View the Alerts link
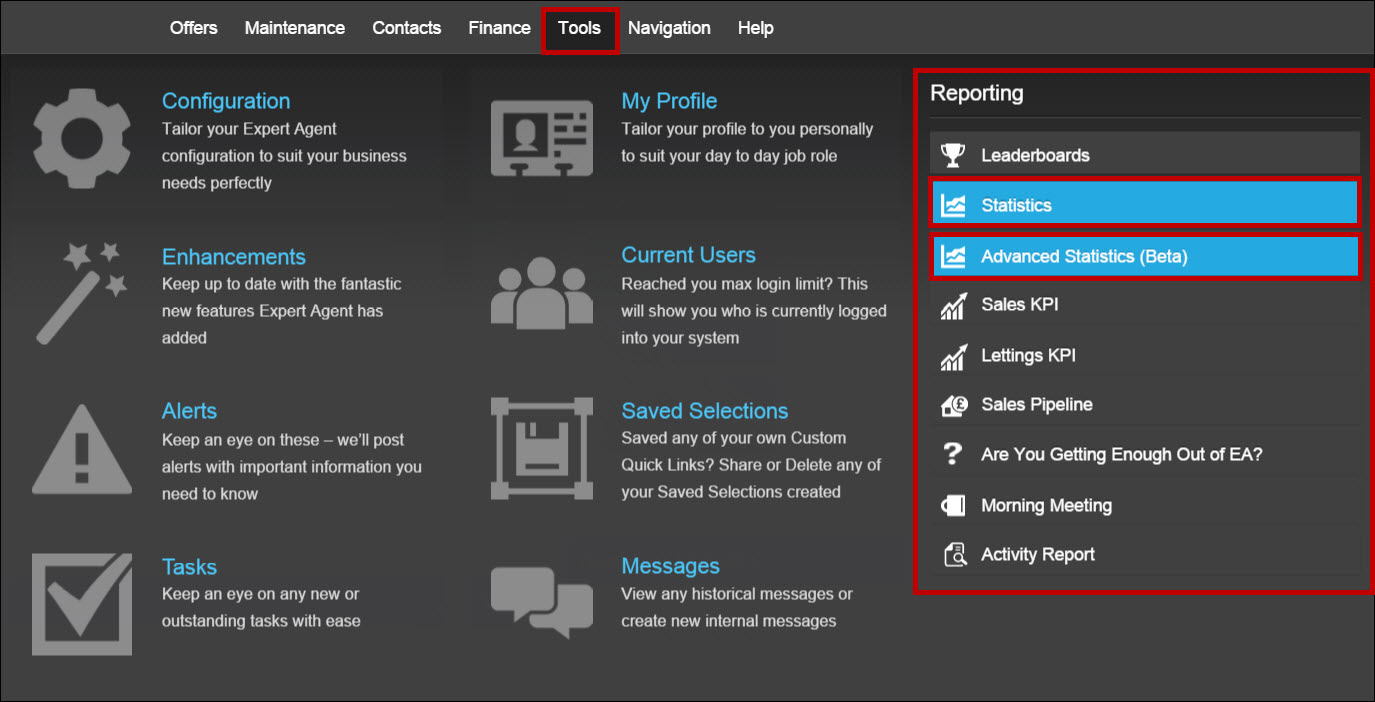 (189, 411)
